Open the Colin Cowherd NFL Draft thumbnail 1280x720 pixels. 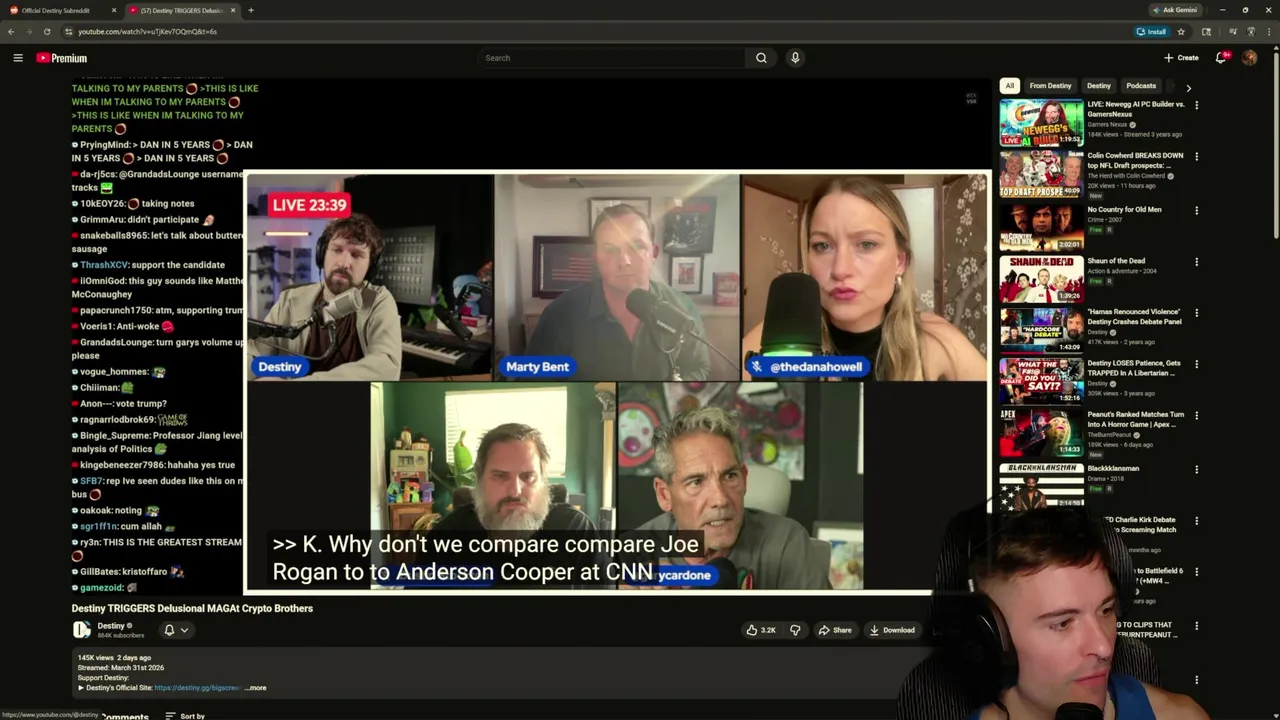[x=1041, y=174]
